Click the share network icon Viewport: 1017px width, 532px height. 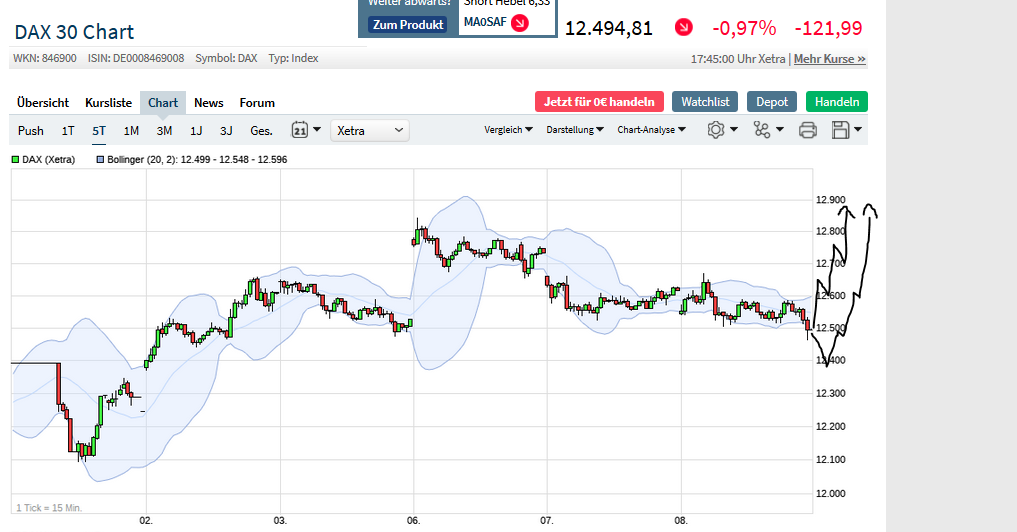pos(761,130)
